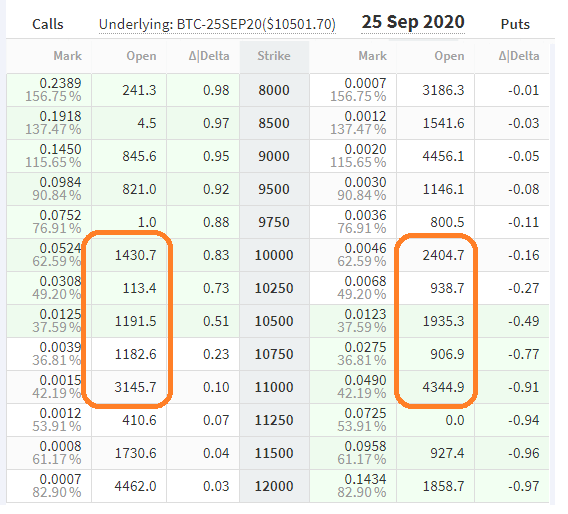Click the calls Open column header
The image size is (568, 514).
141,56
